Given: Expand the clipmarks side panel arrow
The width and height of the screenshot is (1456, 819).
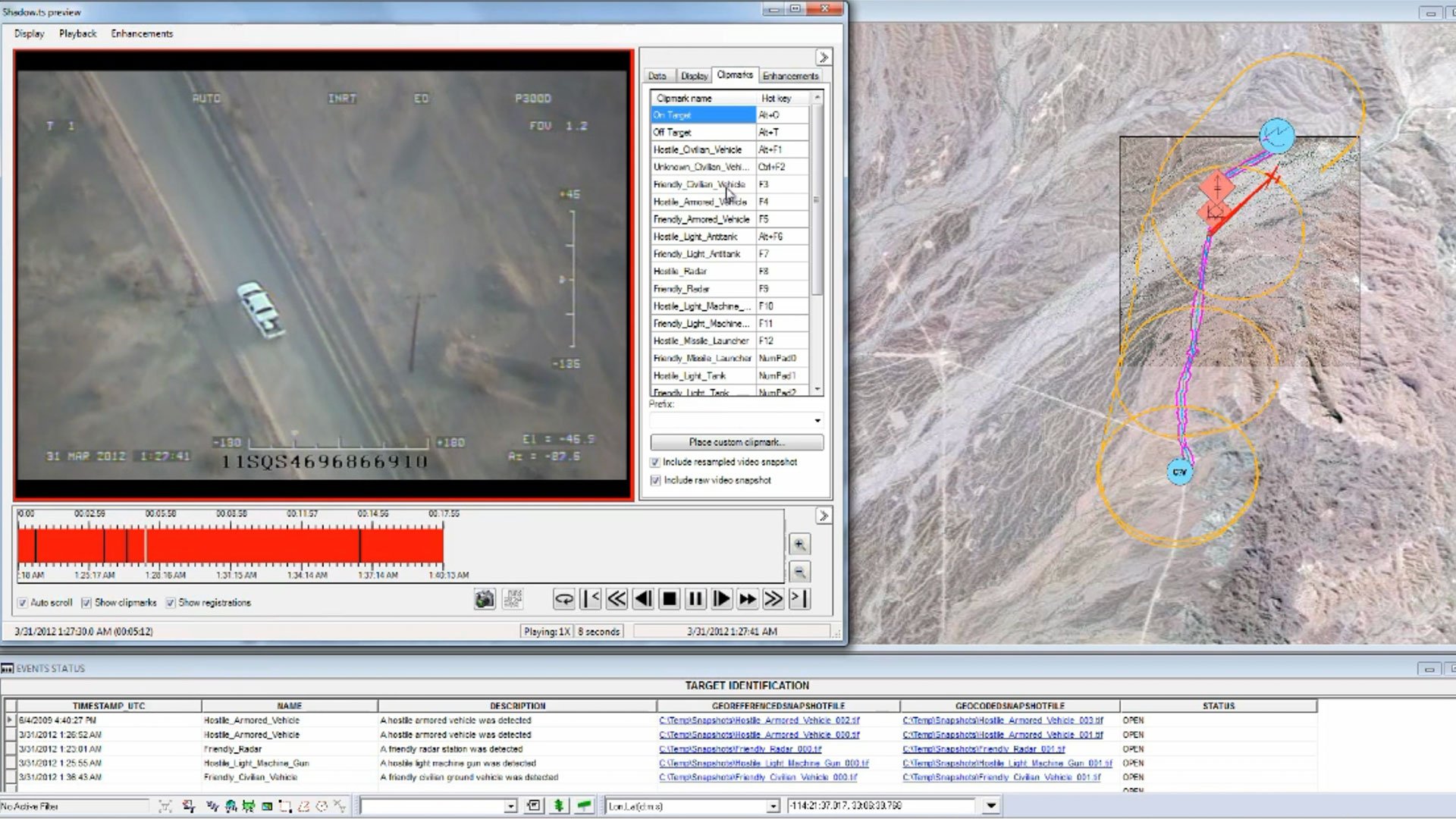Looking at the screenshot, I should tap(823, 58).
